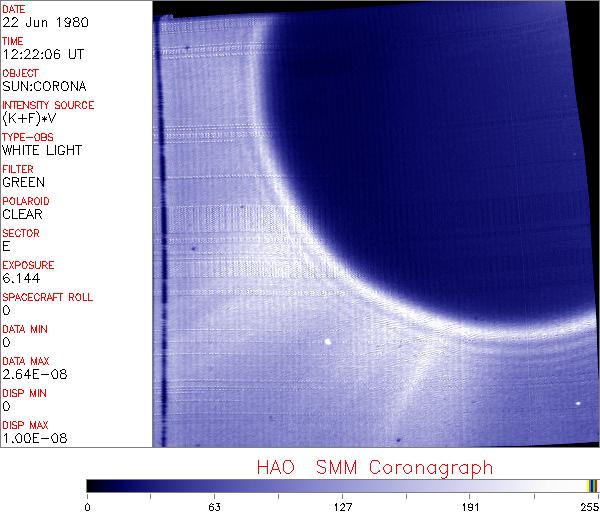Click the SECTOR label in the info panel
The width and height of the screenshot is (600, 512).
click(21, 233)
